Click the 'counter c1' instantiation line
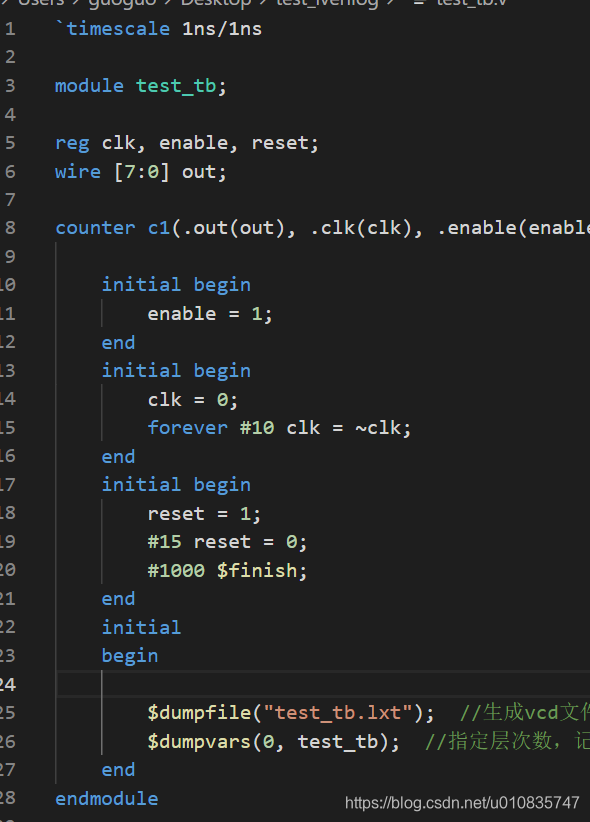Screen dimensions: 590x822 pos(323,228)
